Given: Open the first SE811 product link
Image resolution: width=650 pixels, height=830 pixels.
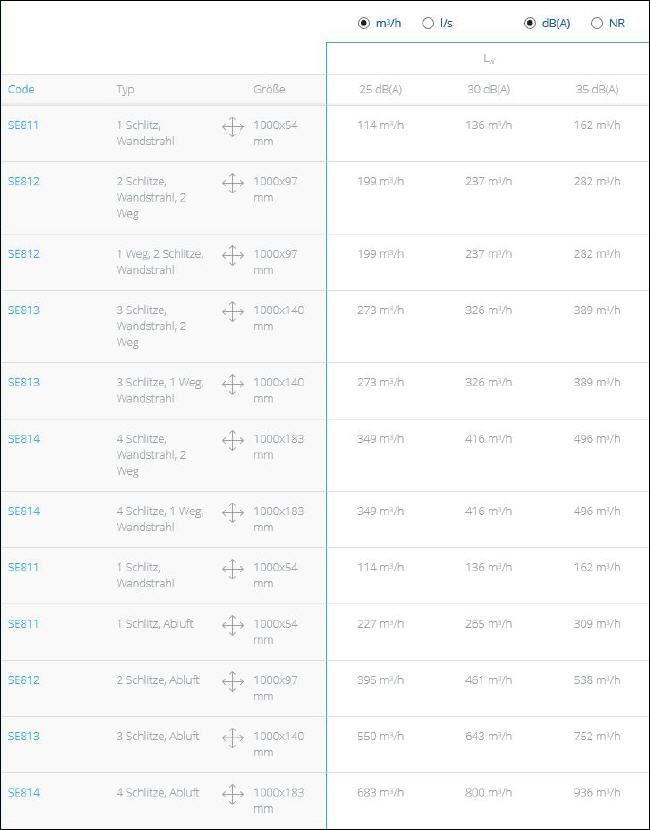Looking at the screenshot, I should (23, 125).
